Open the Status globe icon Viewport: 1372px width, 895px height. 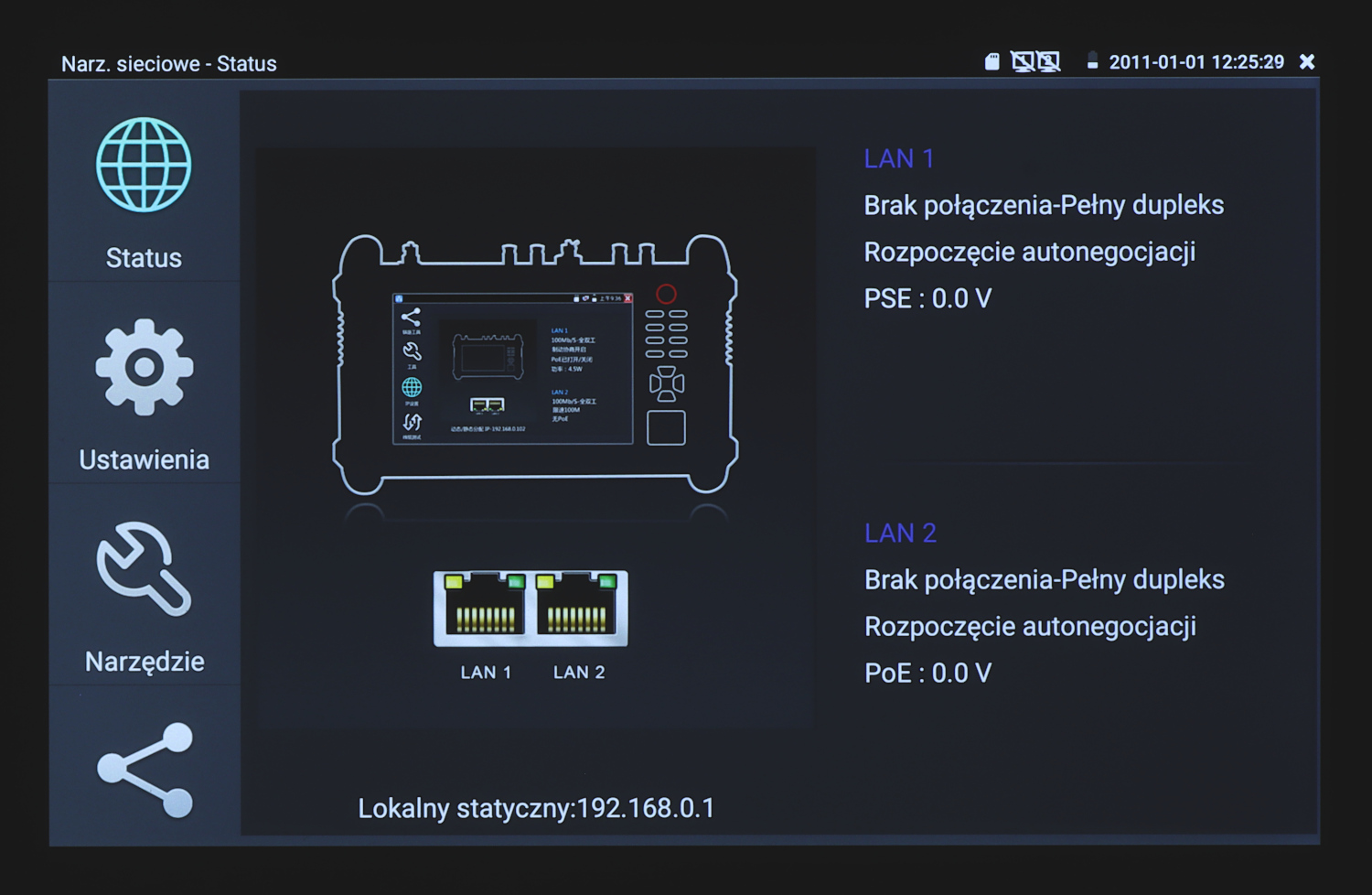144,166
